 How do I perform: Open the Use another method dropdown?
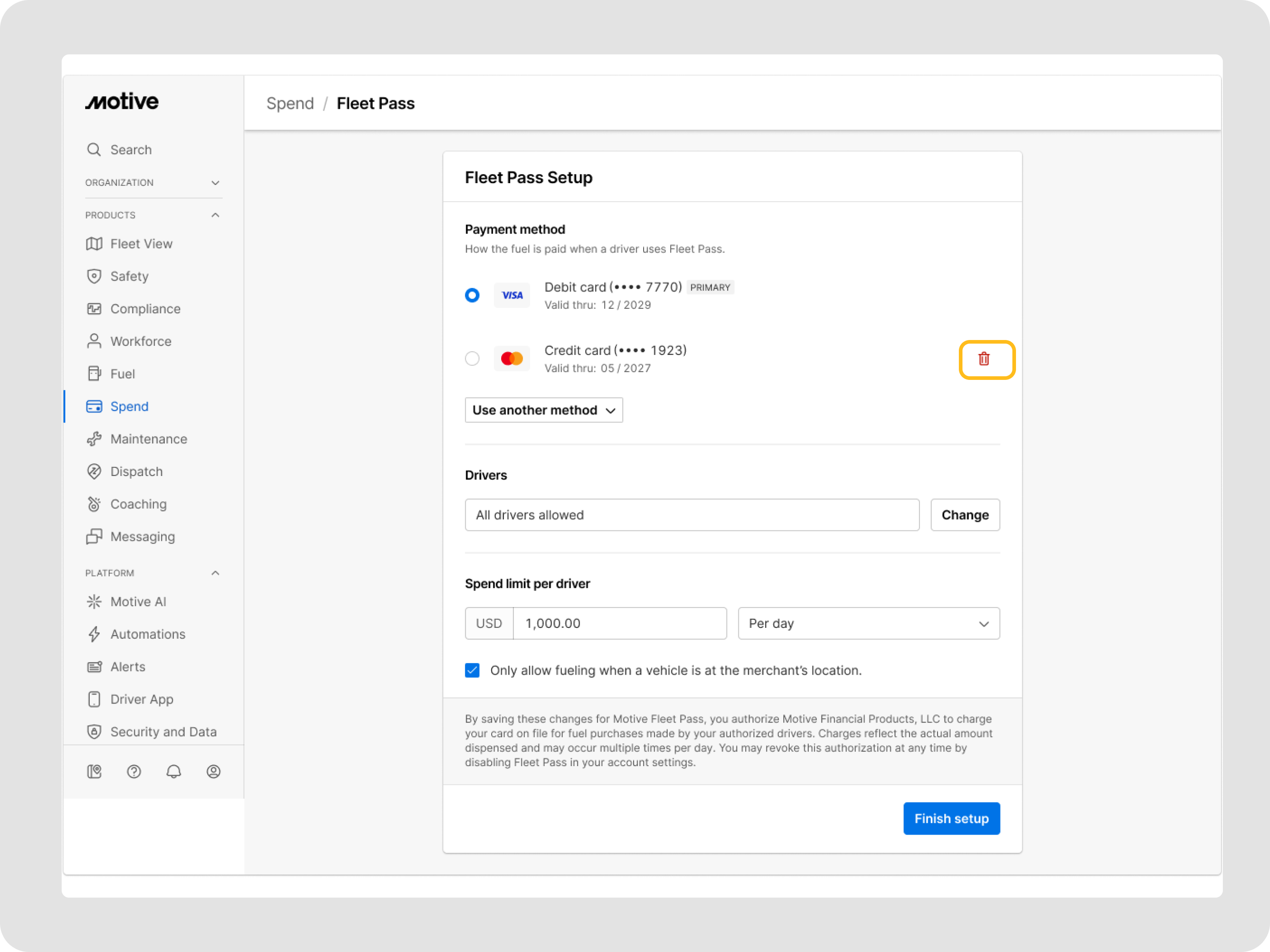pyautogui.click(x=544, y=410)
